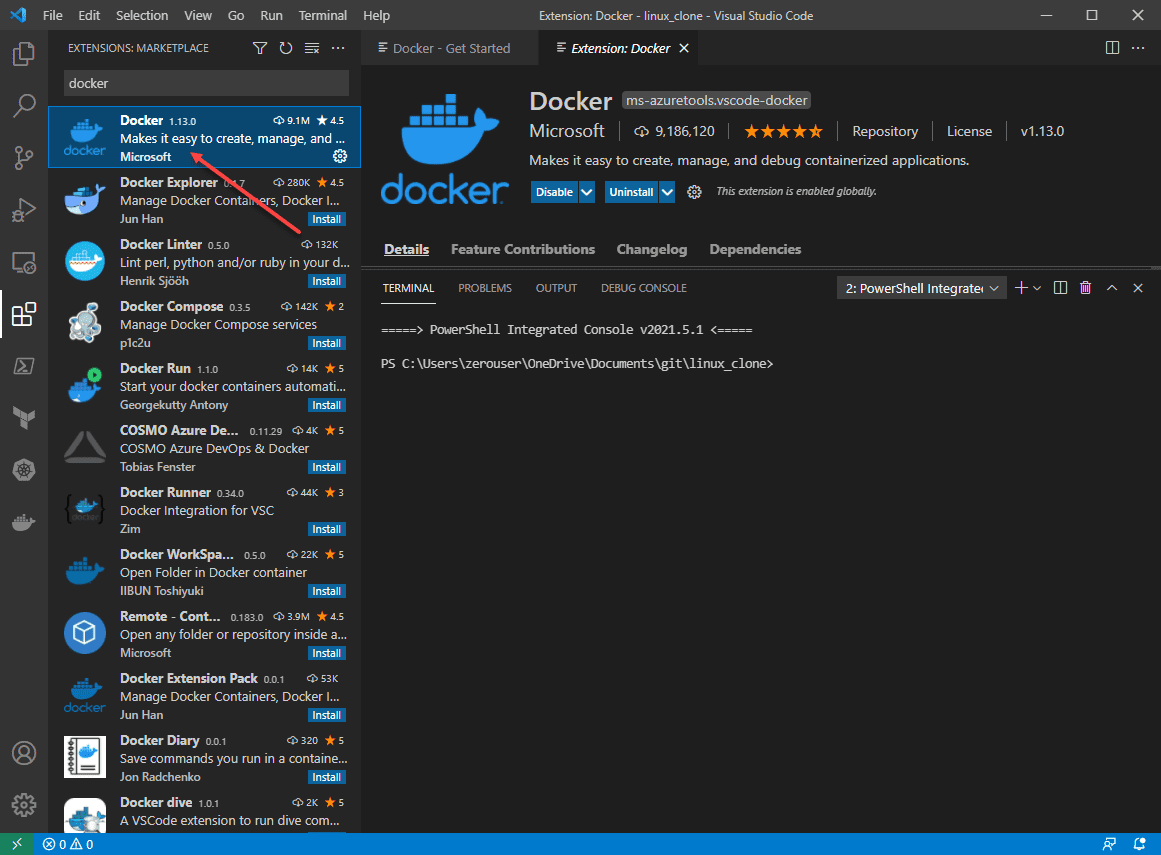Click the five-star rating of Docker extension
The width and height of the screenshot is (1161, 855).
[783, 131]
